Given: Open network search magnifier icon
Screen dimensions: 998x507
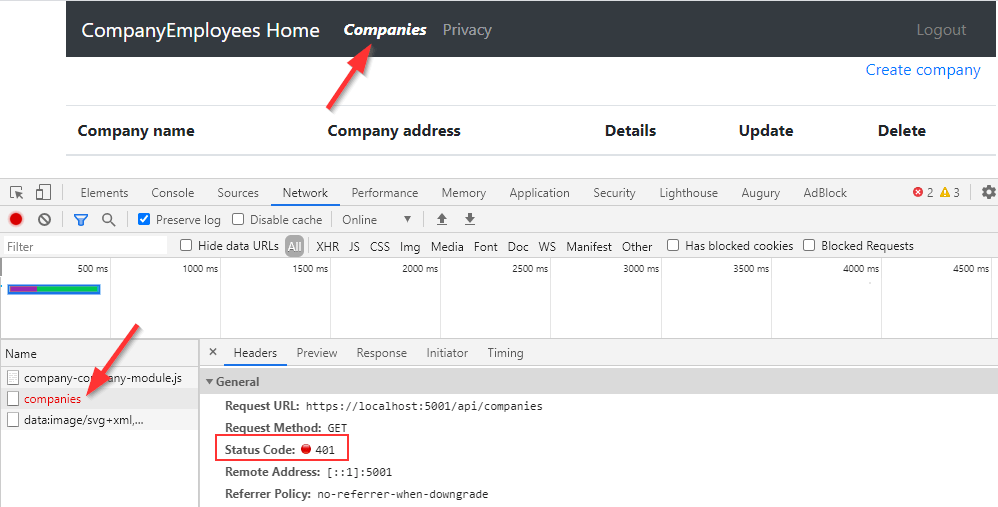Looking at the screenshot, I should click(x=109, y=219).
